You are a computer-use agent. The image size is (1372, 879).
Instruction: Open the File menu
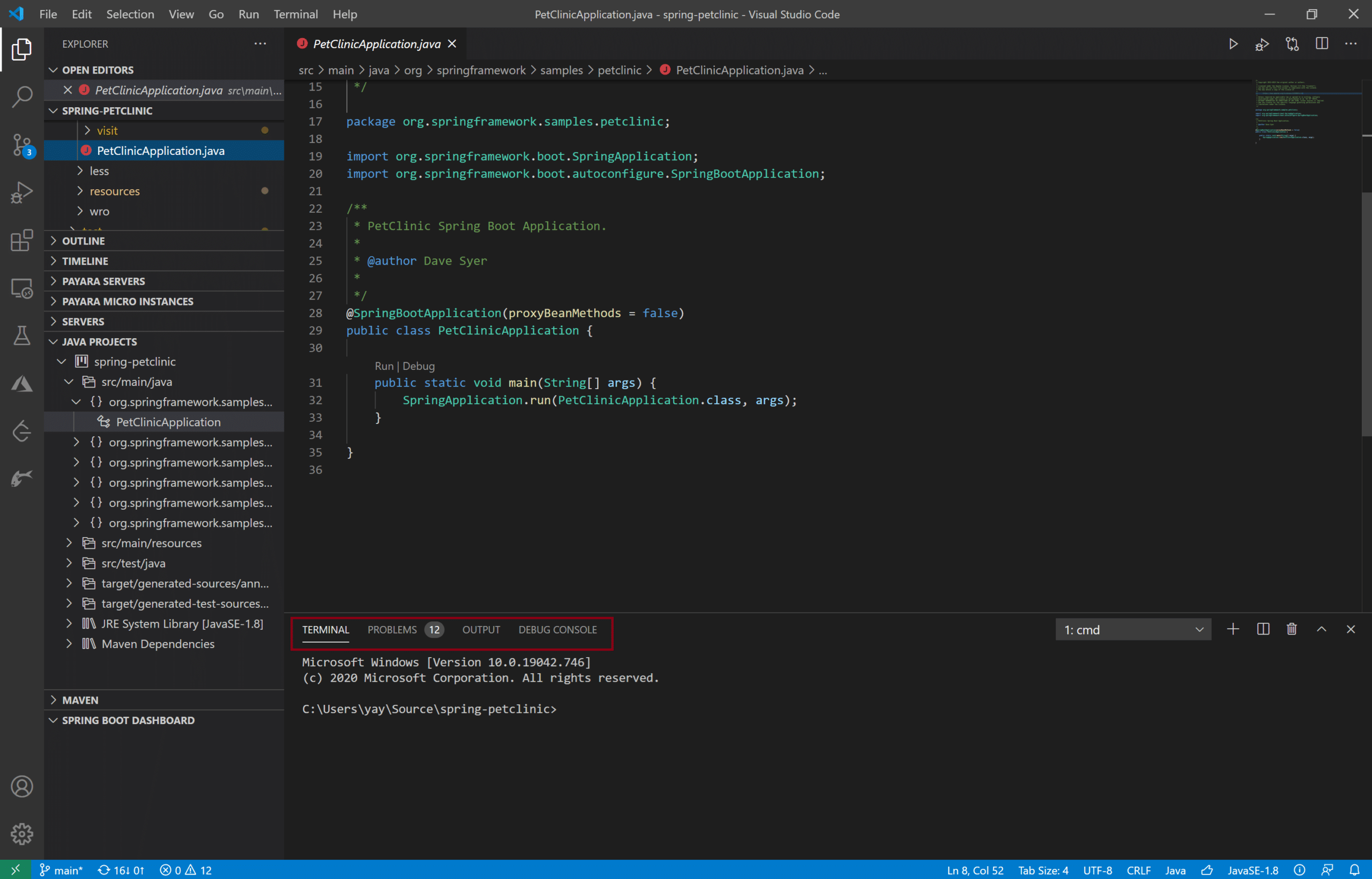tap(48, 14)
